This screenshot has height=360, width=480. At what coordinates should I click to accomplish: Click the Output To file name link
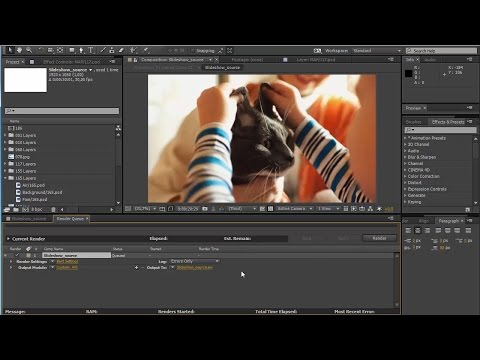194,268
